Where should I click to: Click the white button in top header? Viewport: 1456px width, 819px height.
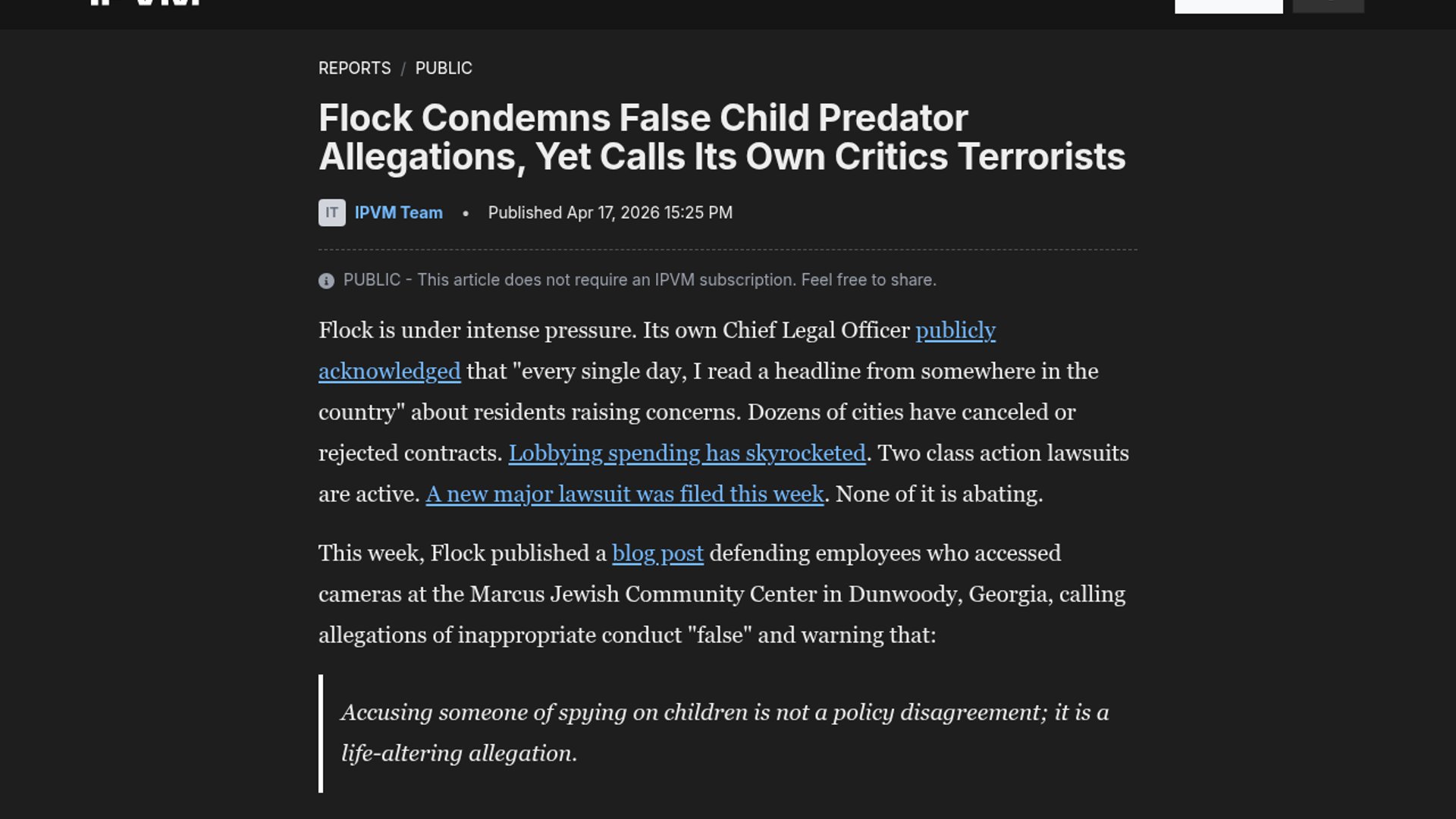1228,5
